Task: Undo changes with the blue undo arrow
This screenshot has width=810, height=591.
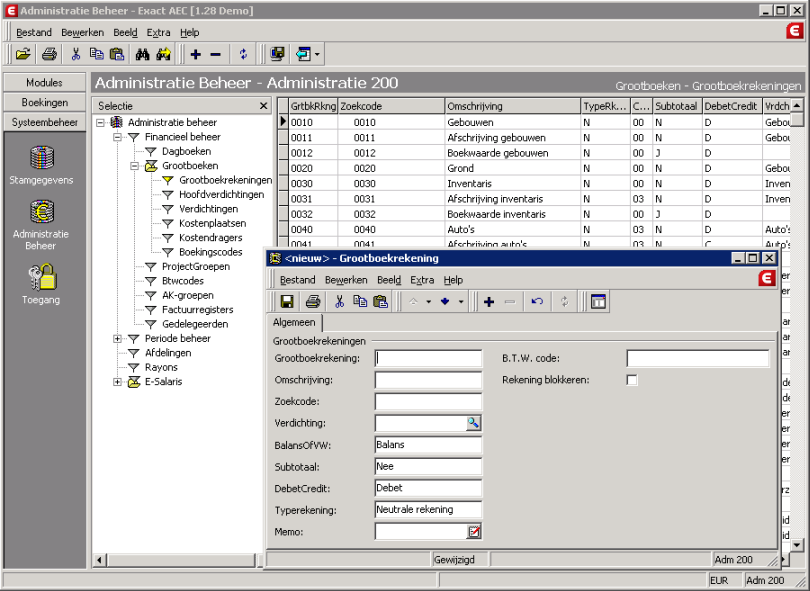Action: tap(537, 302)
